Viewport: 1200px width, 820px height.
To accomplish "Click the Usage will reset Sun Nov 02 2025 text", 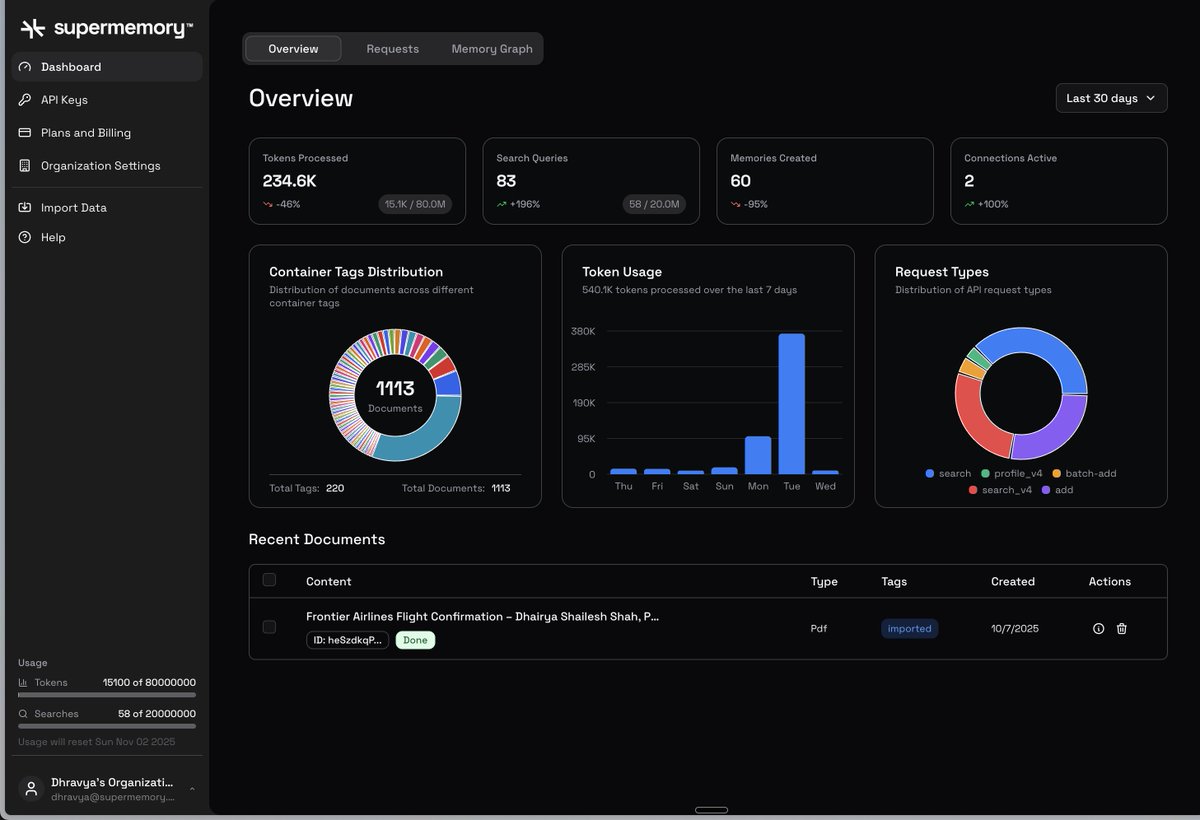I will point(97,742).
